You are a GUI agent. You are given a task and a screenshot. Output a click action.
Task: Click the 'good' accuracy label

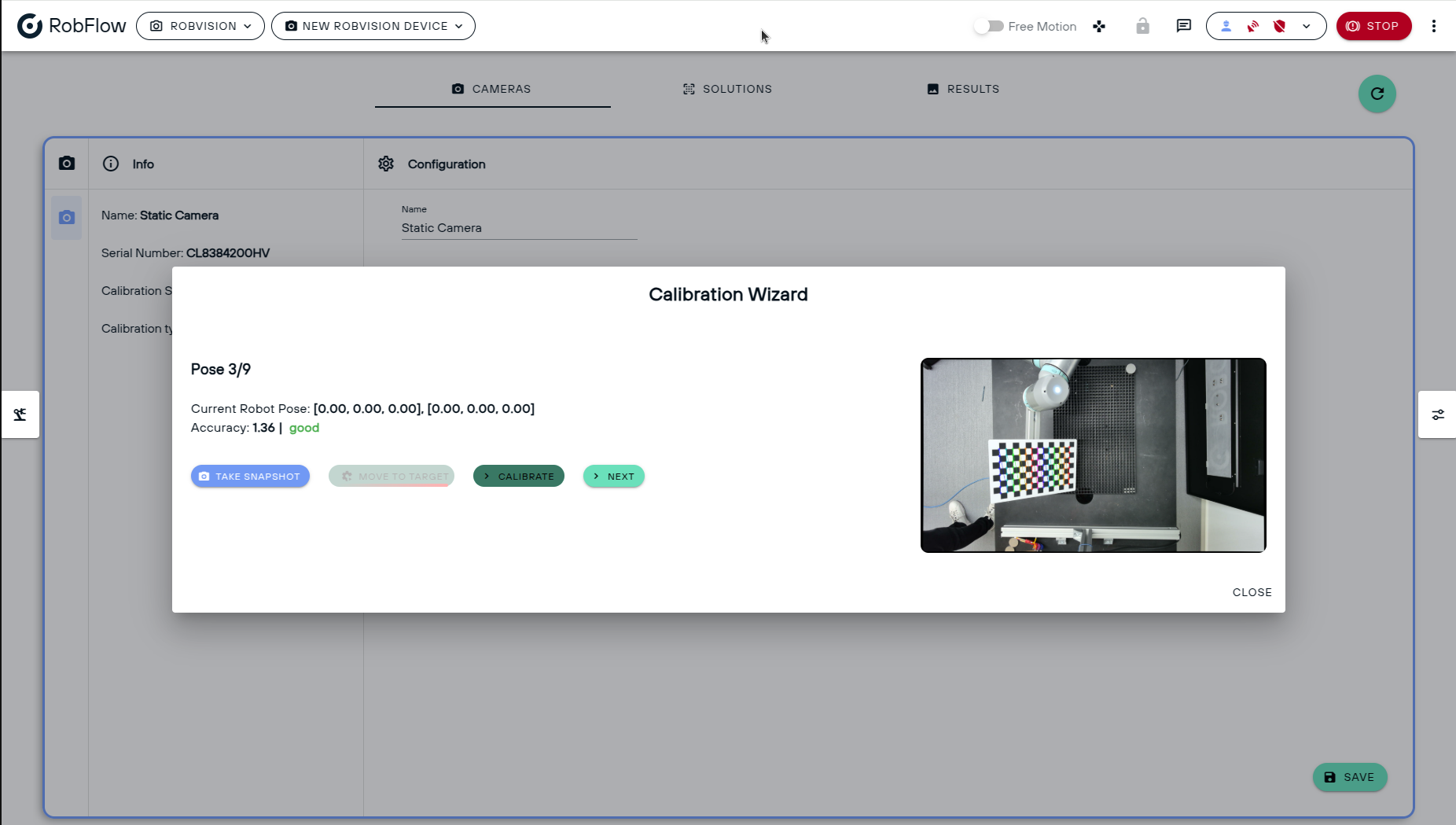[304, 428]
